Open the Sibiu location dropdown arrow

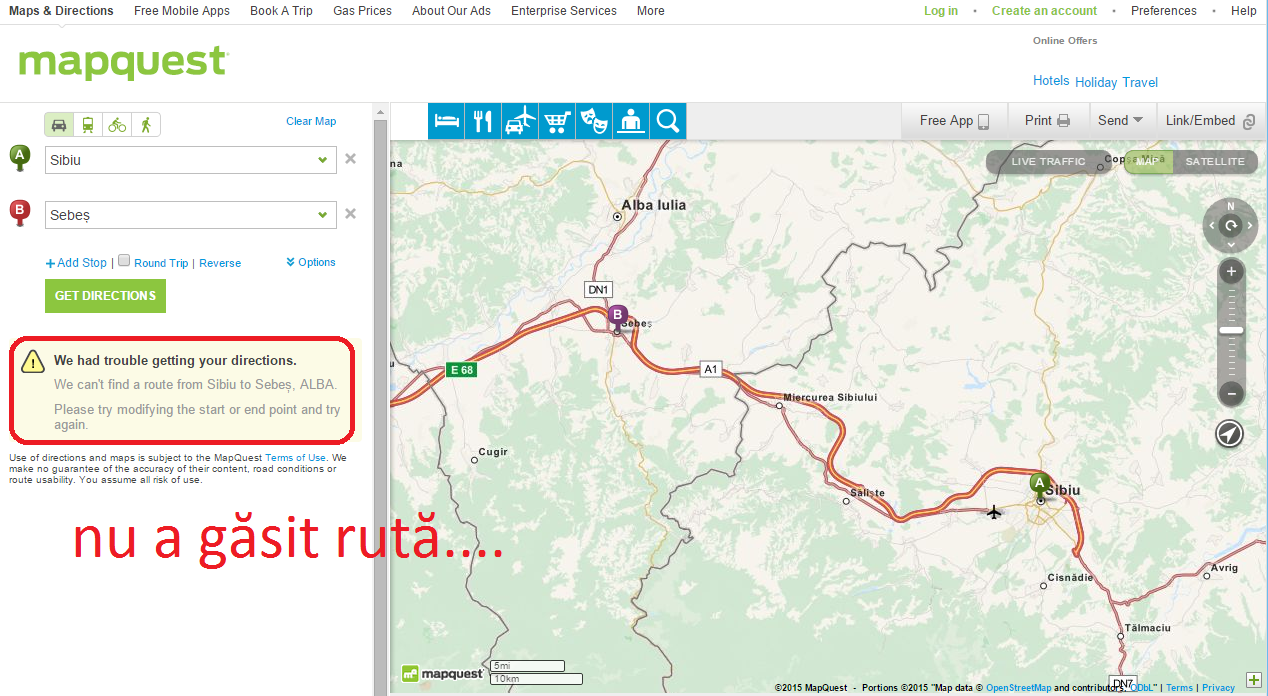(x=323, y=160)
